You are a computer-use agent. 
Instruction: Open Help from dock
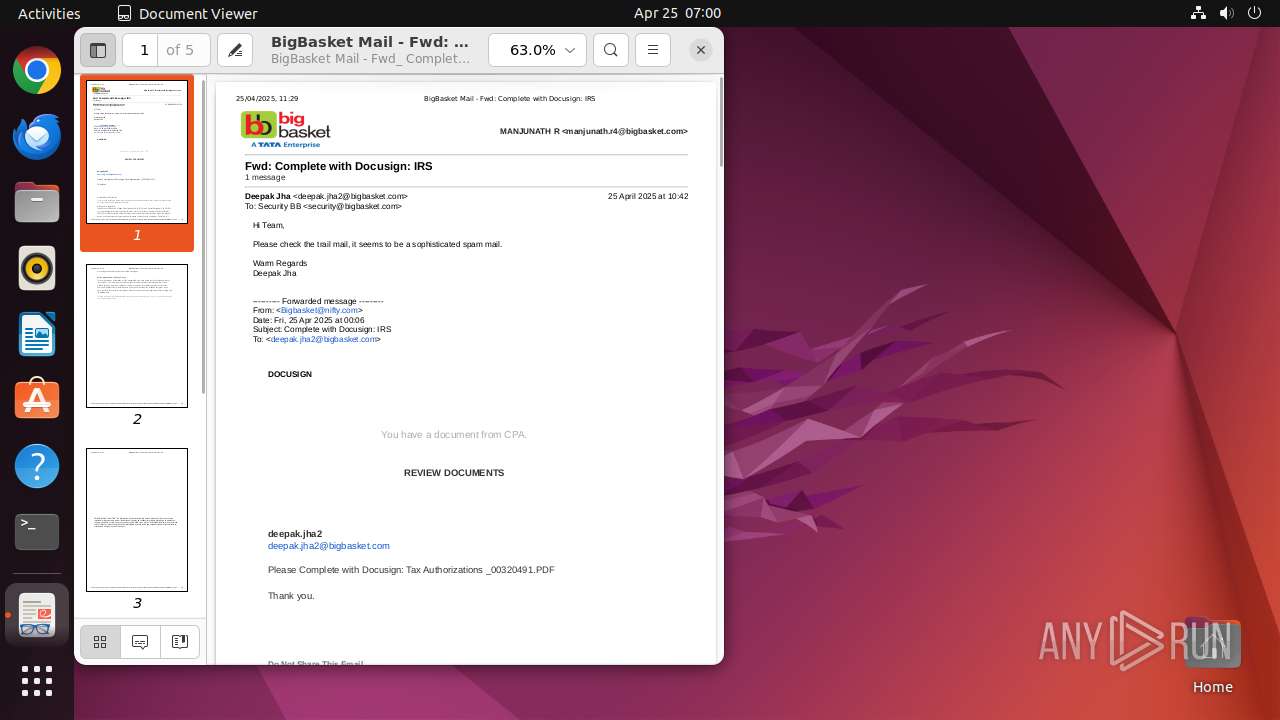point(37,467)
